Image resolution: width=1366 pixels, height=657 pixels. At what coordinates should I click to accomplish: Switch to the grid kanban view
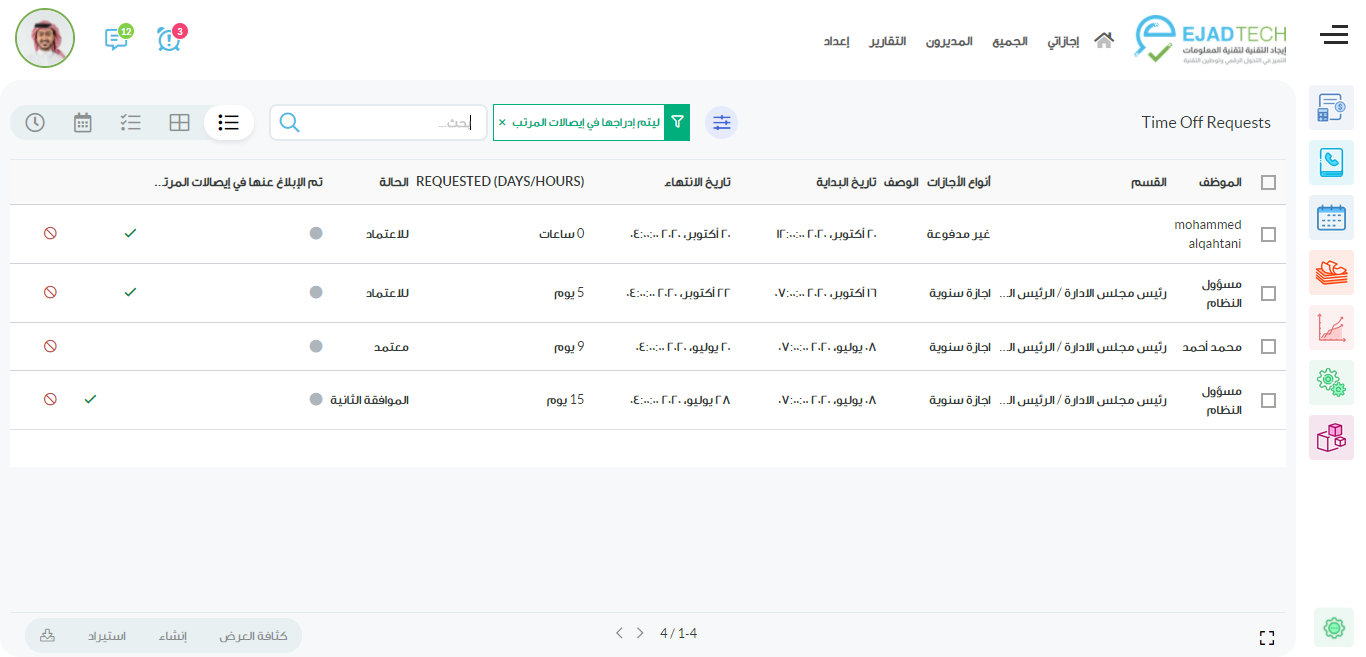click(179, 122)
